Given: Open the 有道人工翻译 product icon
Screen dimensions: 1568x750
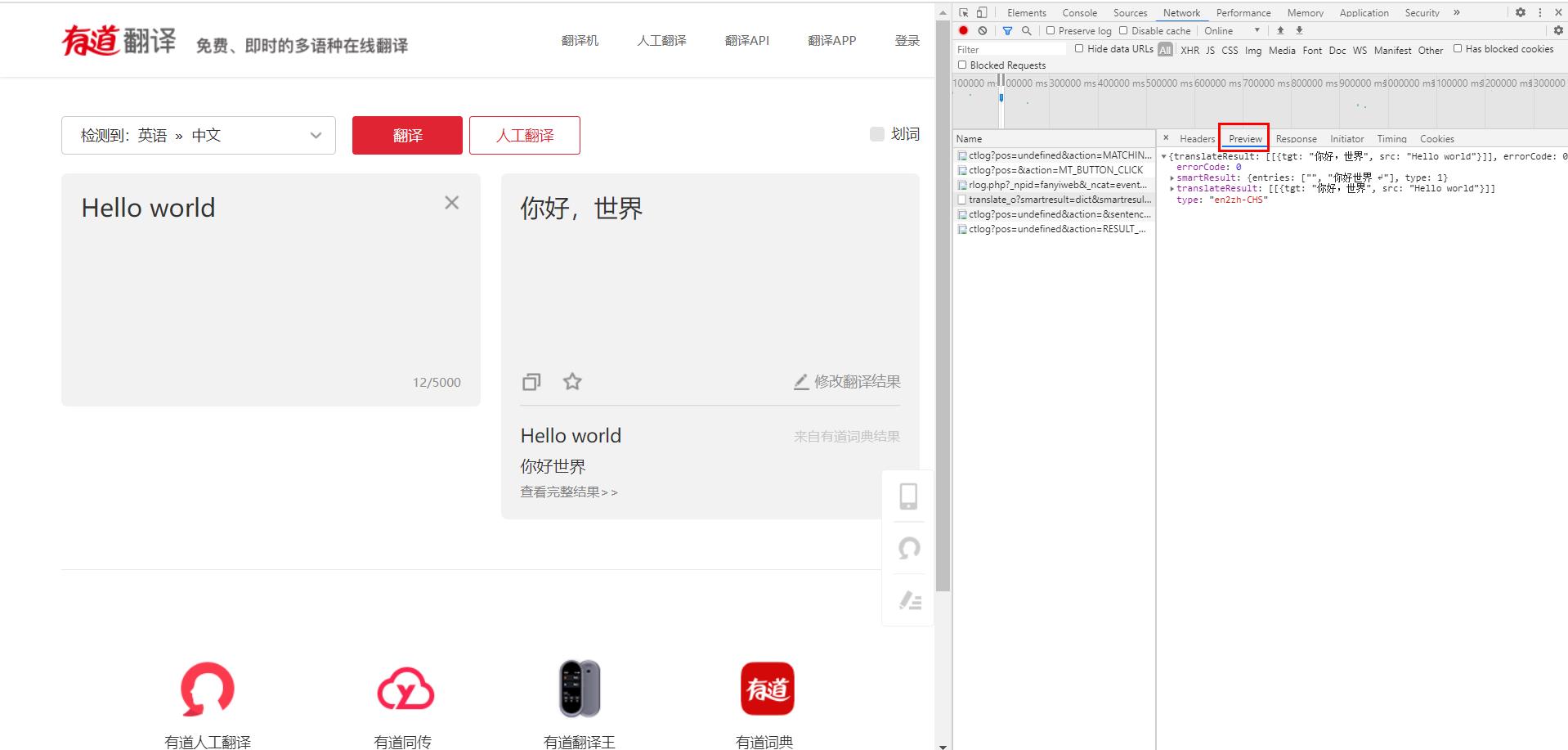Looking at the screenshot, I should click(x=208, y=689).
